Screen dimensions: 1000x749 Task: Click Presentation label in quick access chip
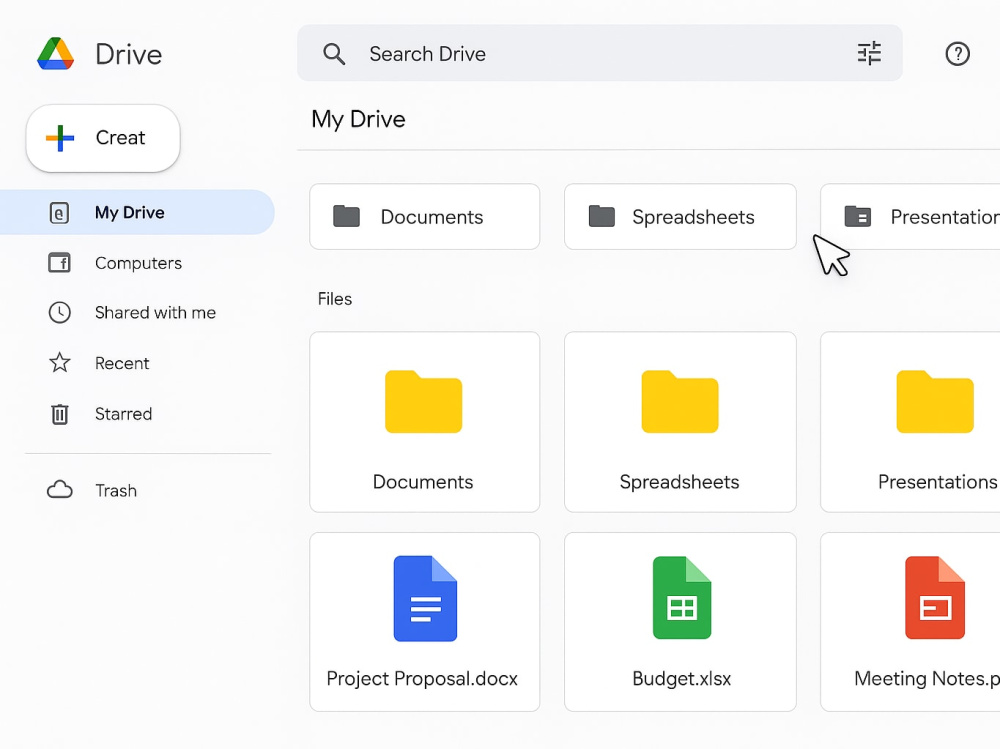click(945, 217)
